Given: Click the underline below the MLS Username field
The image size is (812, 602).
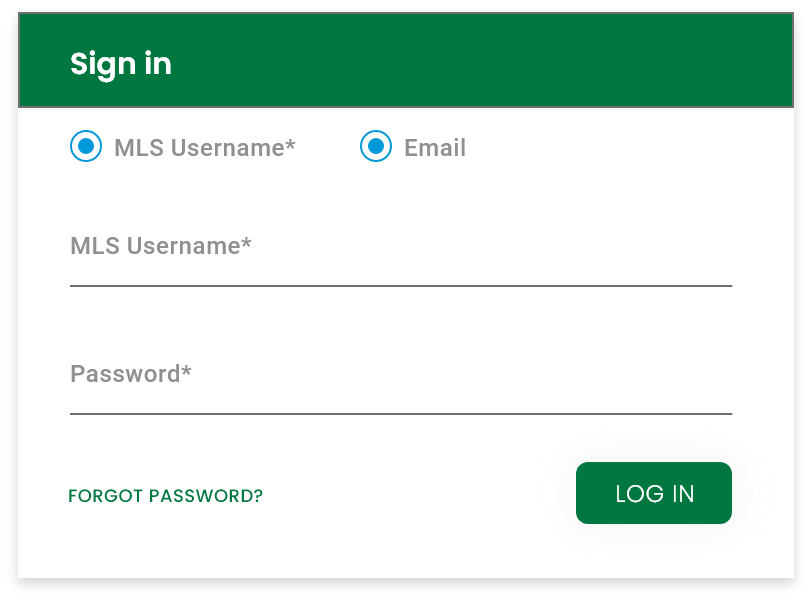Looking at the screenshot, I should coord(400,286).
